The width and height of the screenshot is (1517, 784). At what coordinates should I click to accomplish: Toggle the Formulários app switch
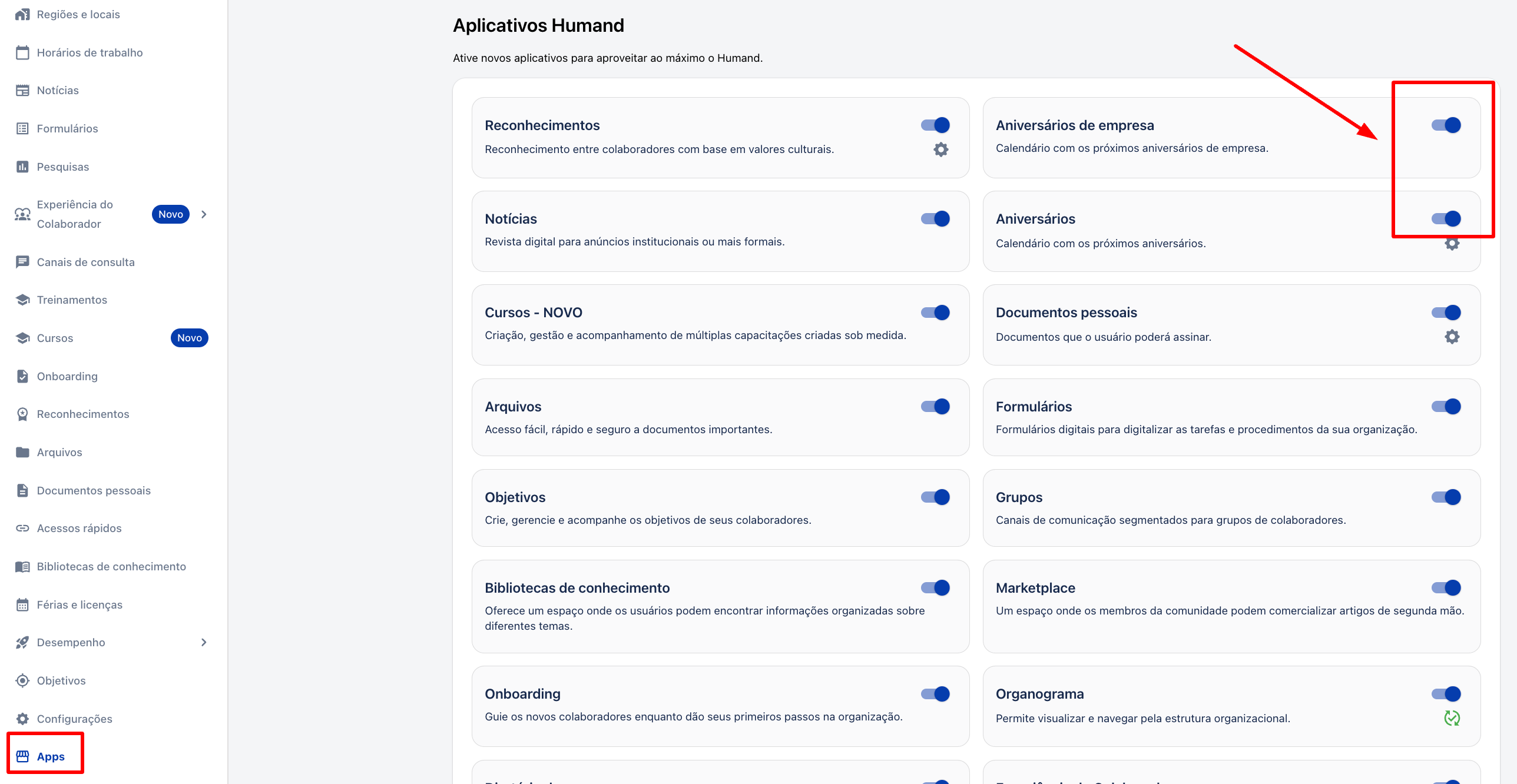1446,406
